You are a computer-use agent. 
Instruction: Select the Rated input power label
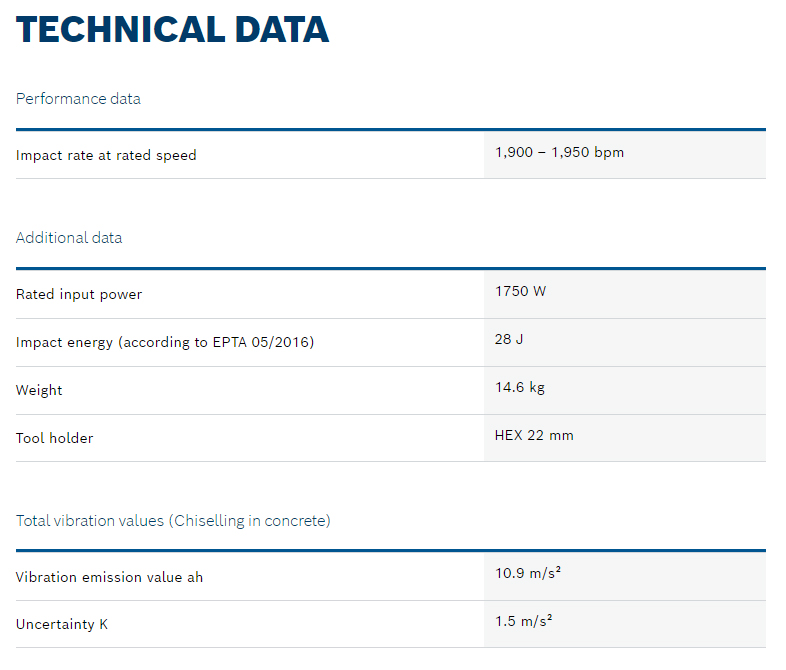click(79, 294)
